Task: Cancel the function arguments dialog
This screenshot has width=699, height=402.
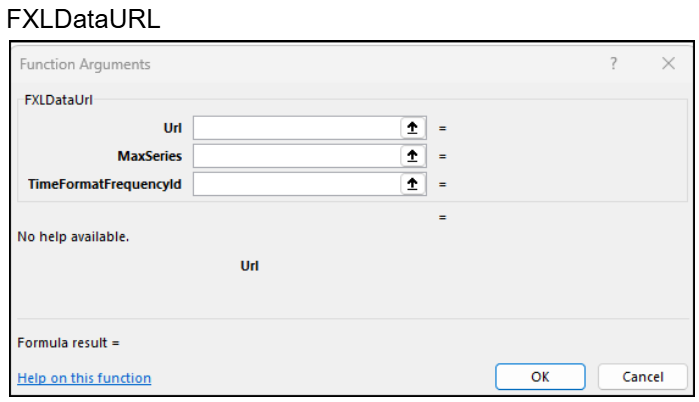Action: point(642,377)
